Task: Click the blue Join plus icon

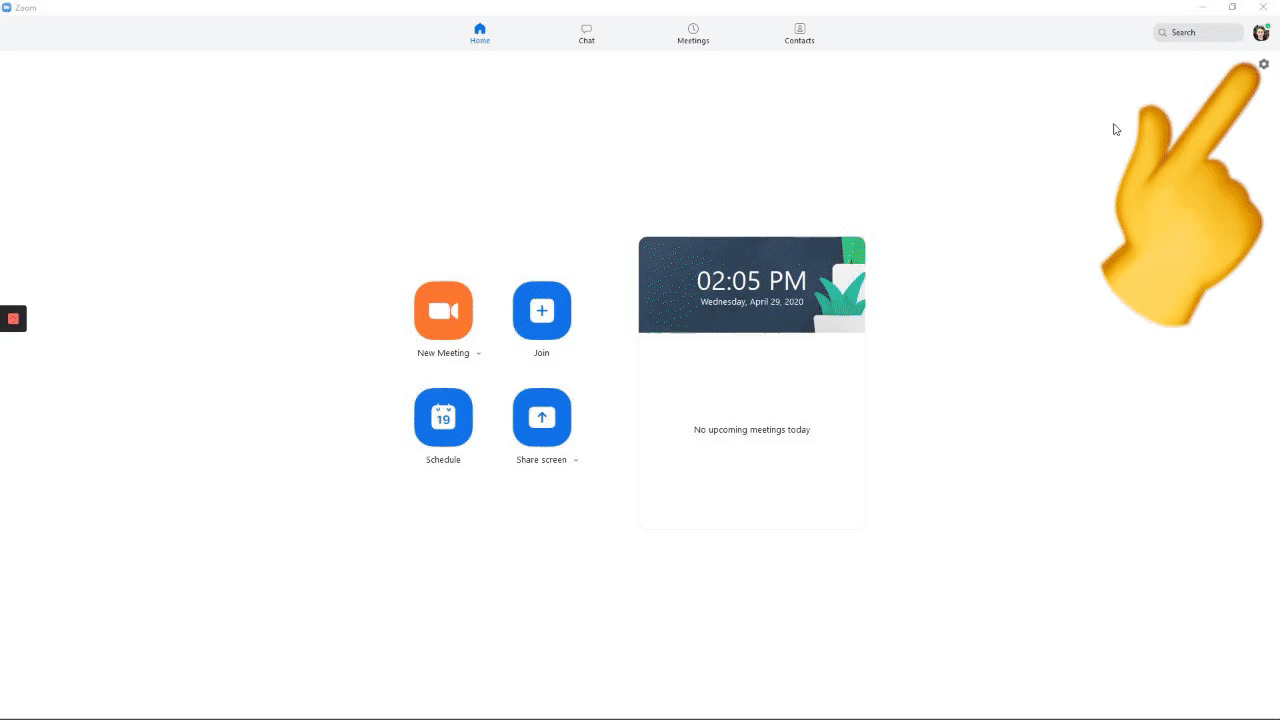Action: (x=542, y=311)
